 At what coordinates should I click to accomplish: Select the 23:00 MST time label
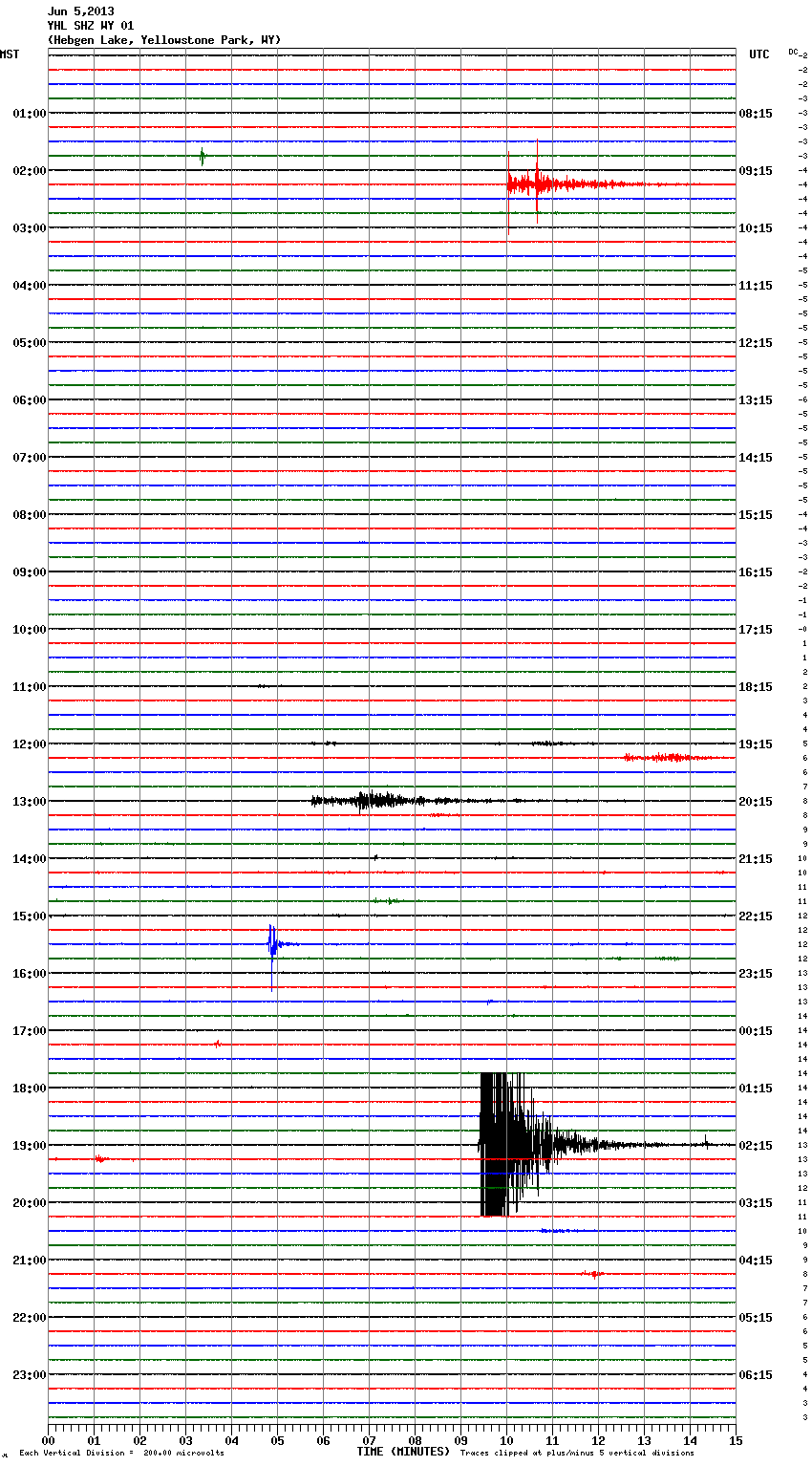click(29, 1375)
